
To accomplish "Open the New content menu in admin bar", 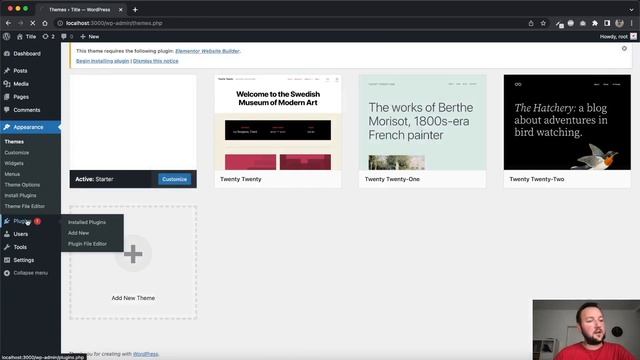I will tap(89, 36).
